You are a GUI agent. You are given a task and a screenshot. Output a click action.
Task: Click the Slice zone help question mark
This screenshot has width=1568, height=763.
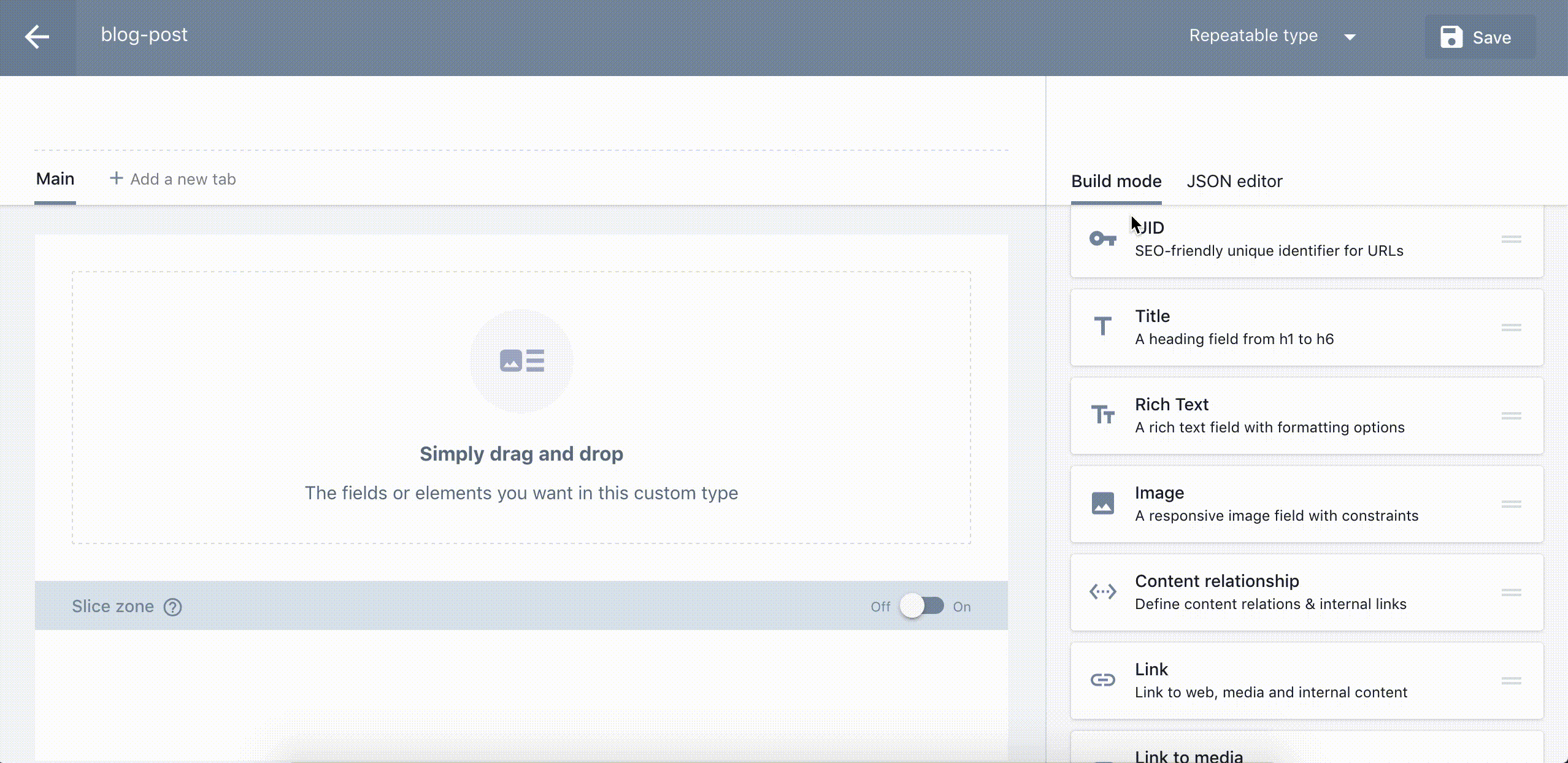pyautogui.click(x=173, y=607)
